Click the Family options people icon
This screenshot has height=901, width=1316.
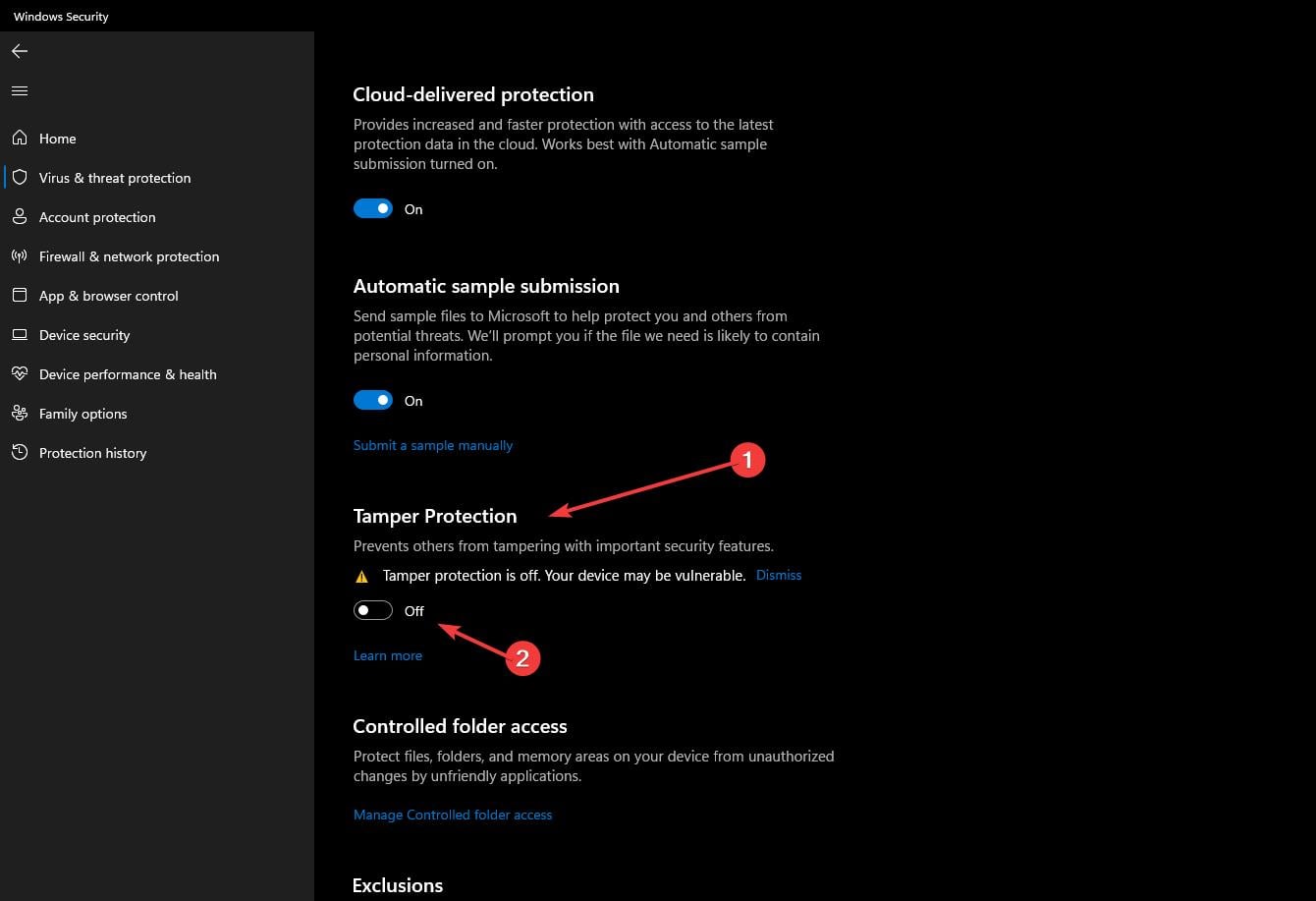click(x=20, y=414)
